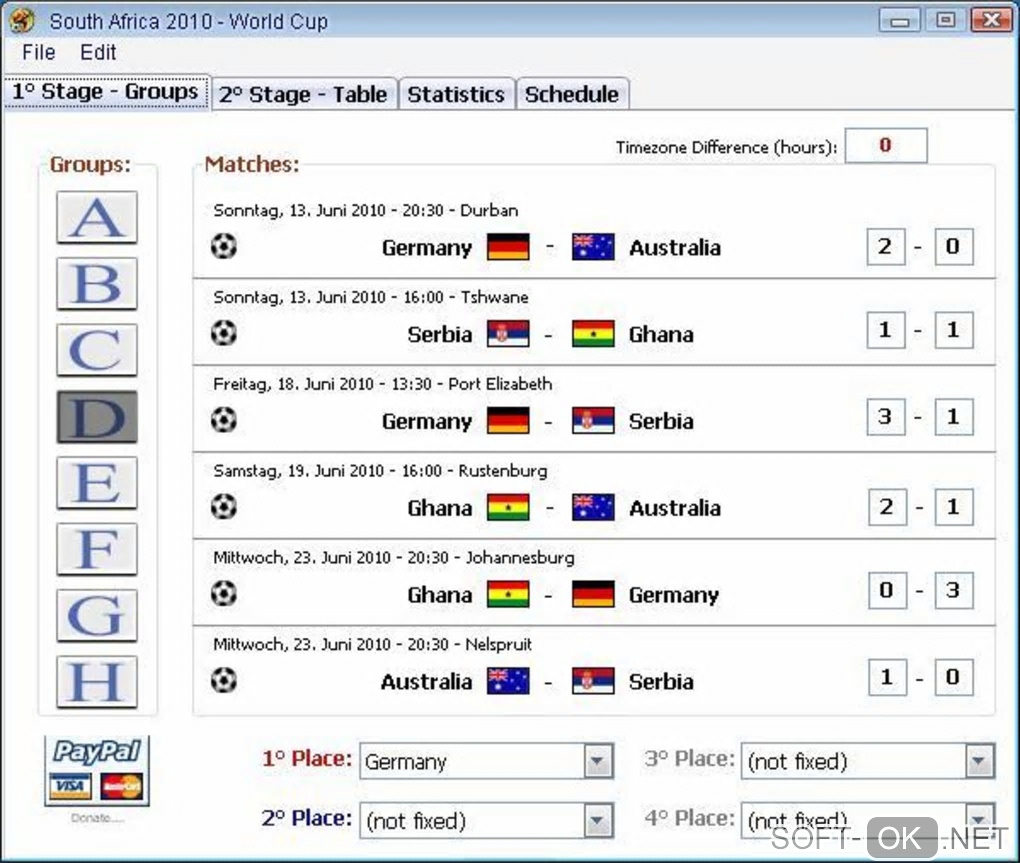Open the 3° Place dropdown
This screenshot has width=1020, height=863.
[x=868, y=761]
